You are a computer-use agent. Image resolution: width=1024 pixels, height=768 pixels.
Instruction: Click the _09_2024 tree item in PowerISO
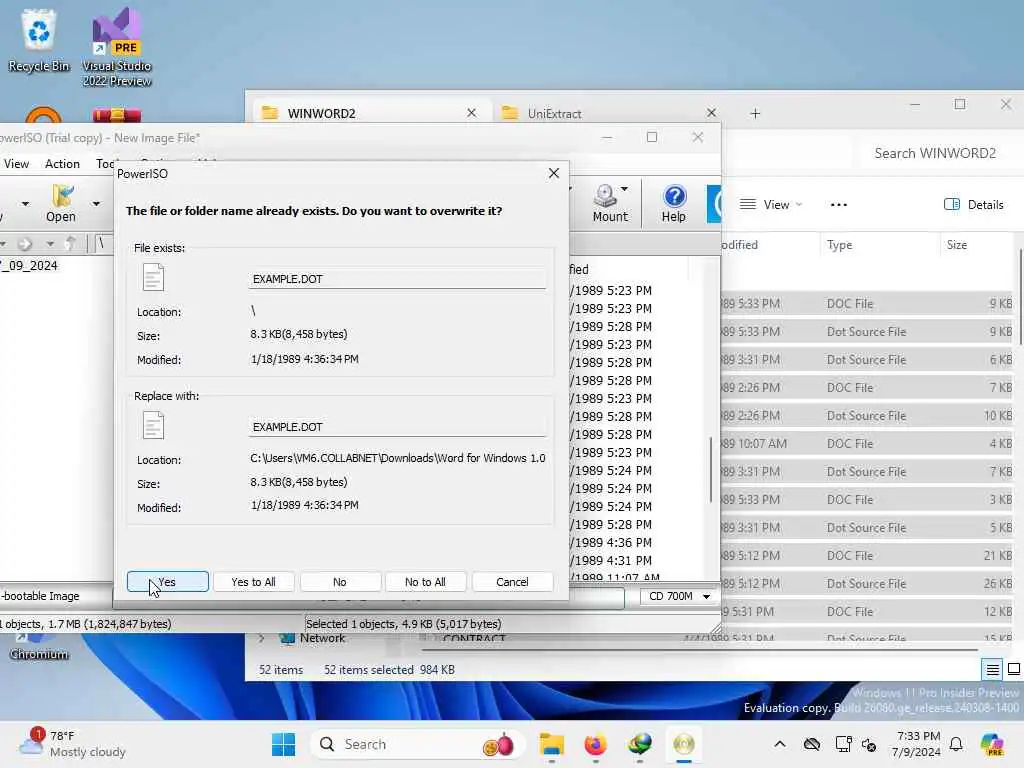(x=29, y=266)
